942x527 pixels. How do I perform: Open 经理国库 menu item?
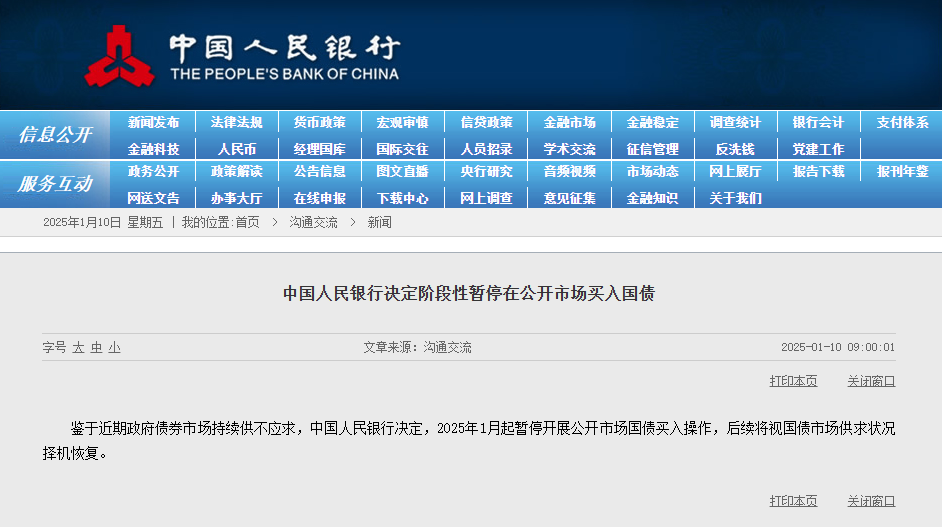pyautogui.click(x=320, y=149)
